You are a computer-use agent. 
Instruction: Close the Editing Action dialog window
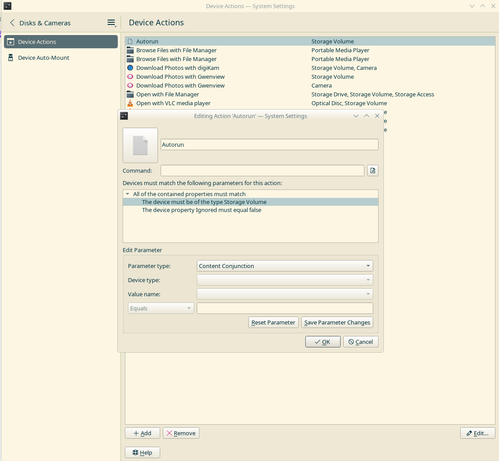[377, 116]
